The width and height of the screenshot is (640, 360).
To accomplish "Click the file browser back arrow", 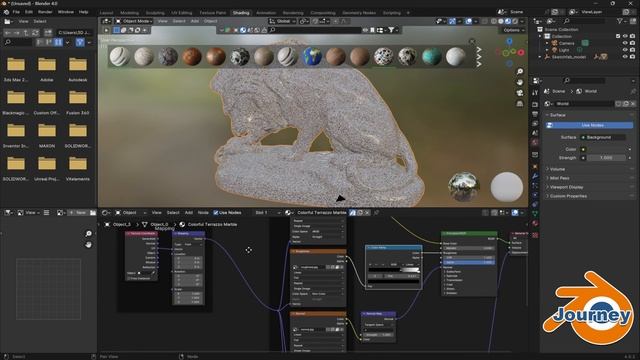I will [x=8, y=33].
